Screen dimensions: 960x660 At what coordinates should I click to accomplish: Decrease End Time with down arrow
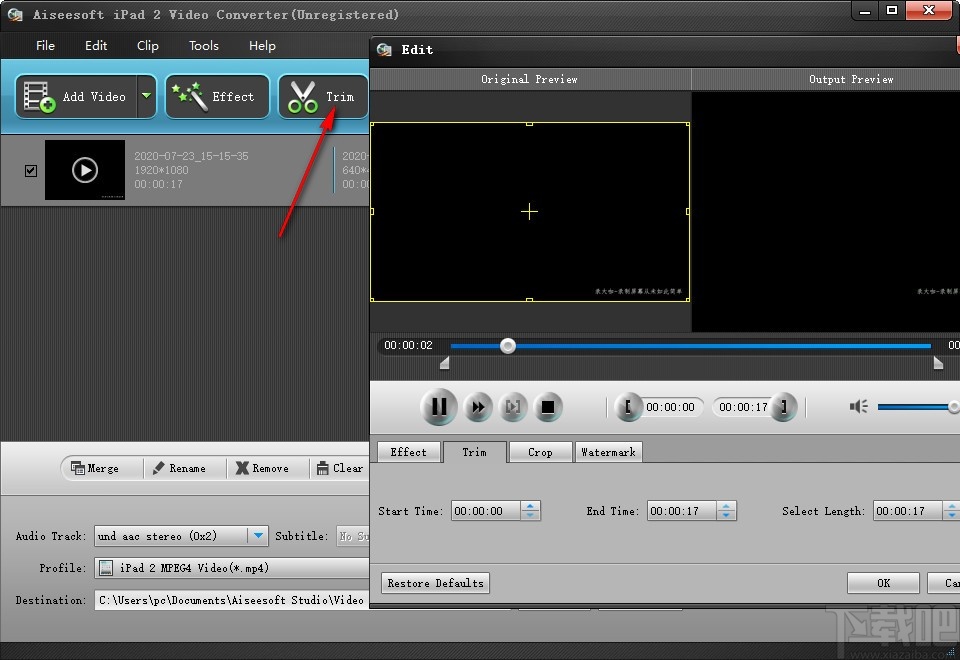point(727,516)
